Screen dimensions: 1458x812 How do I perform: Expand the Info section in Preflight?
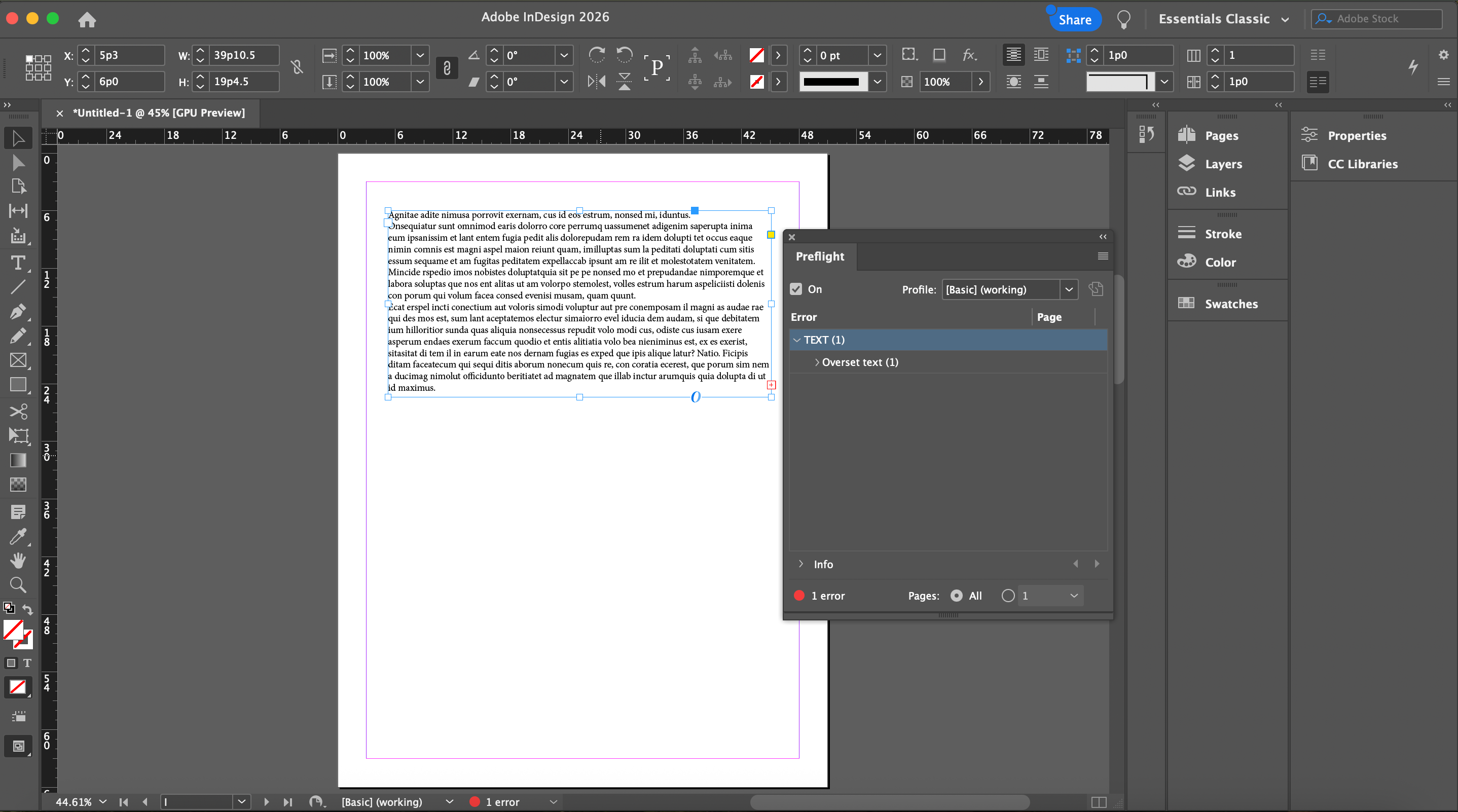coord(801,564)
